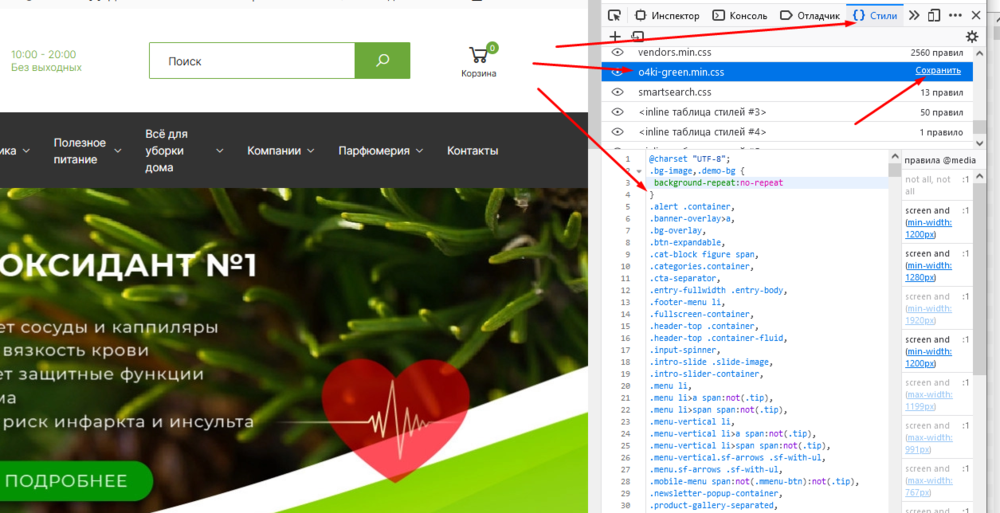This screenshot has height=513, width=1000.
Task: Switch to the Инспектор tab
Action: (667, 15)
